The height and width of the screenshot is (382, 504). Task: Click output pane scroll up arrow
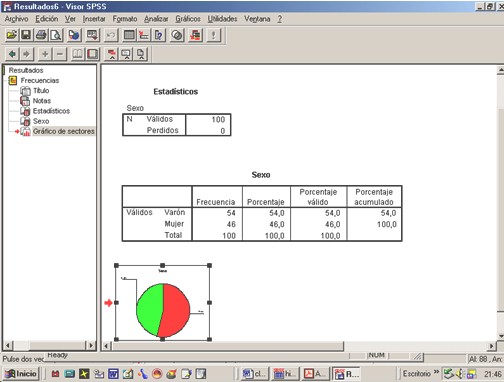click(500, 70)
